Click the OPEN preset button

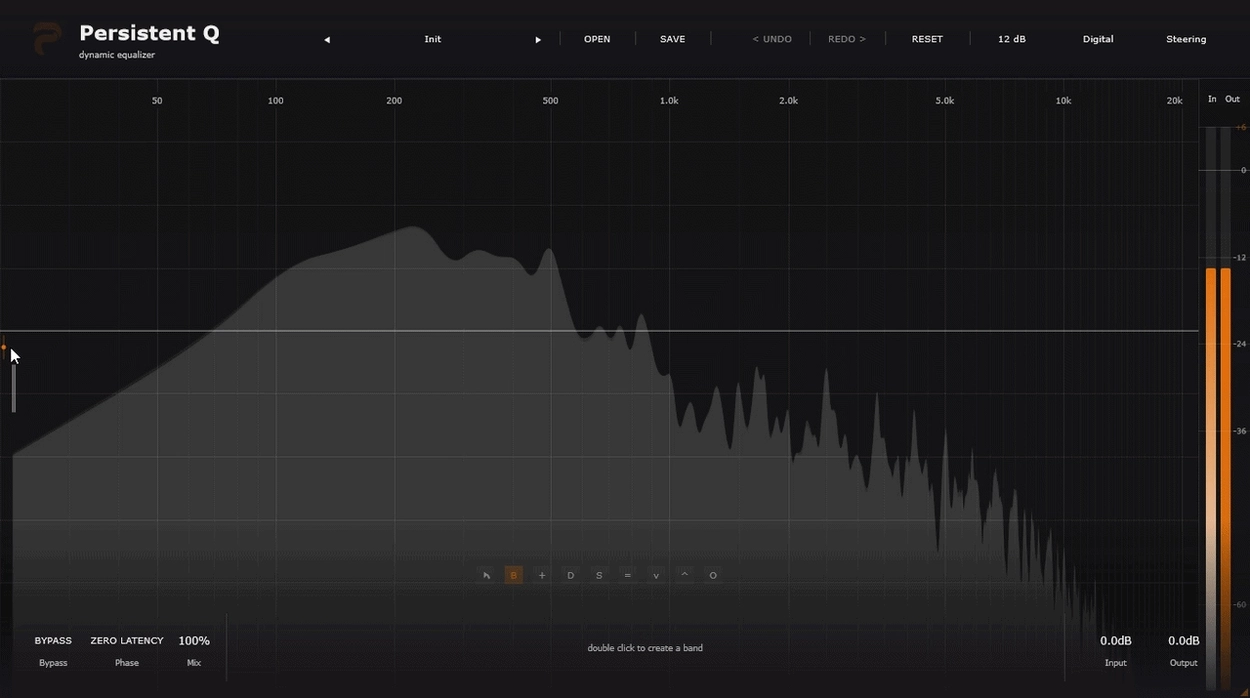(x=597, y=39)
